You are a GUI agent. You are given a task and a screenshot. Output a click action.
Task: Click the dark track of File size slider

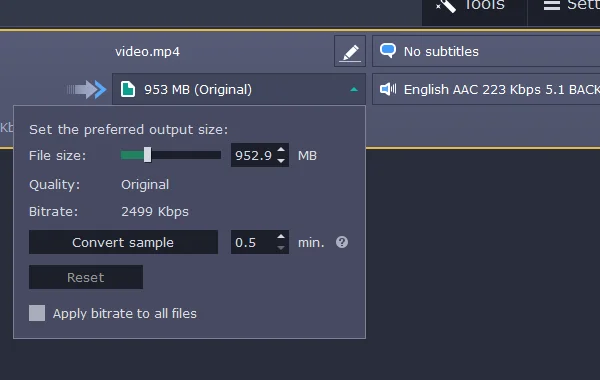point(186,155)
